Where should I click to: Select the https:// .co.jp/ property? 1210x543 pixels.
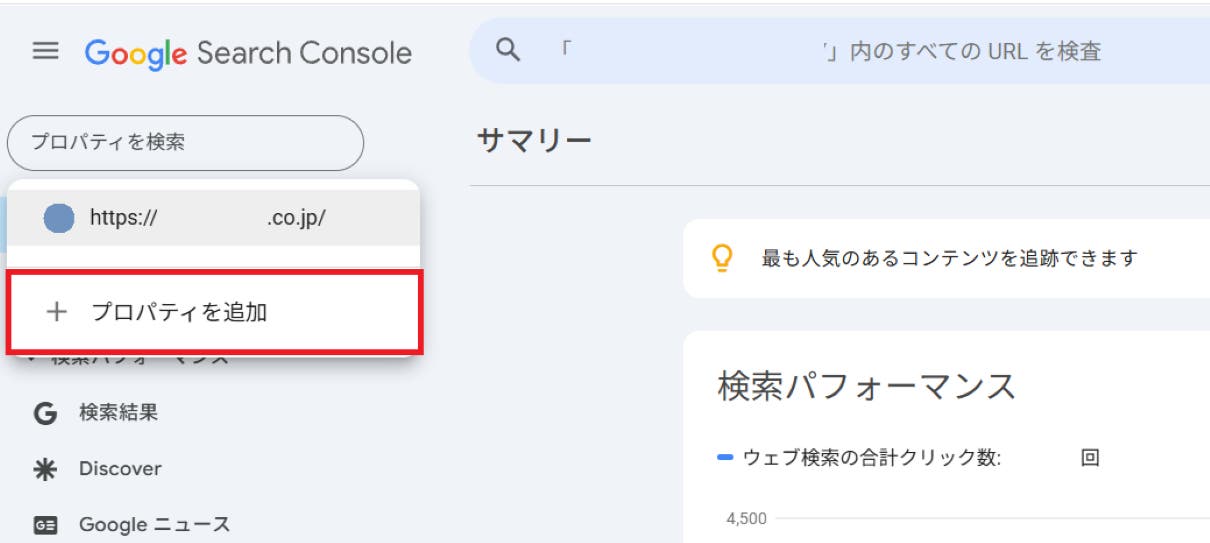(213, 218)
